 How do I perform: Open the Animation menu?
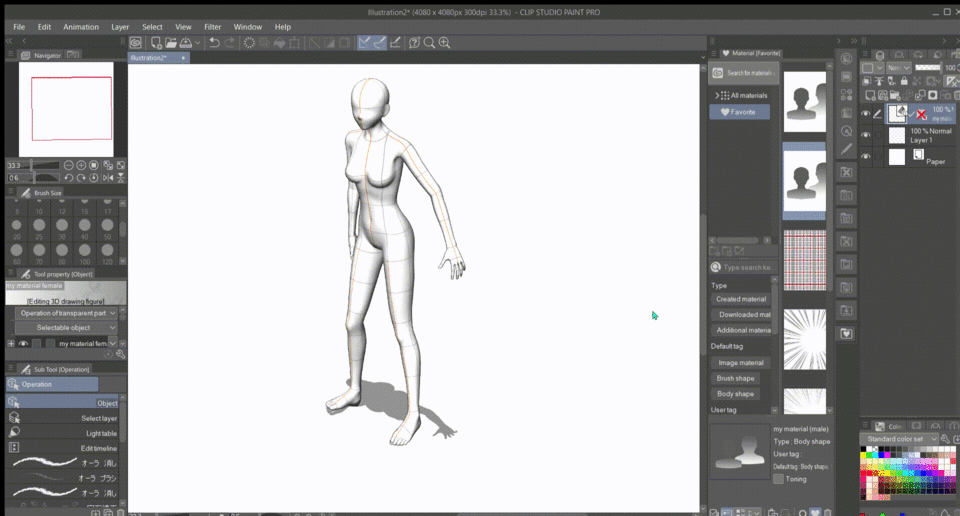click(x=81, y=27)
